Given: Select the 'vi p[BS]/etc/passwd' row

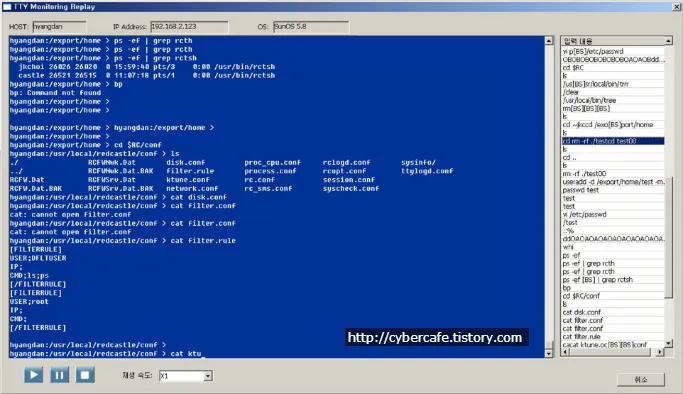Looking at the screenshot, I should coord(613,51).
